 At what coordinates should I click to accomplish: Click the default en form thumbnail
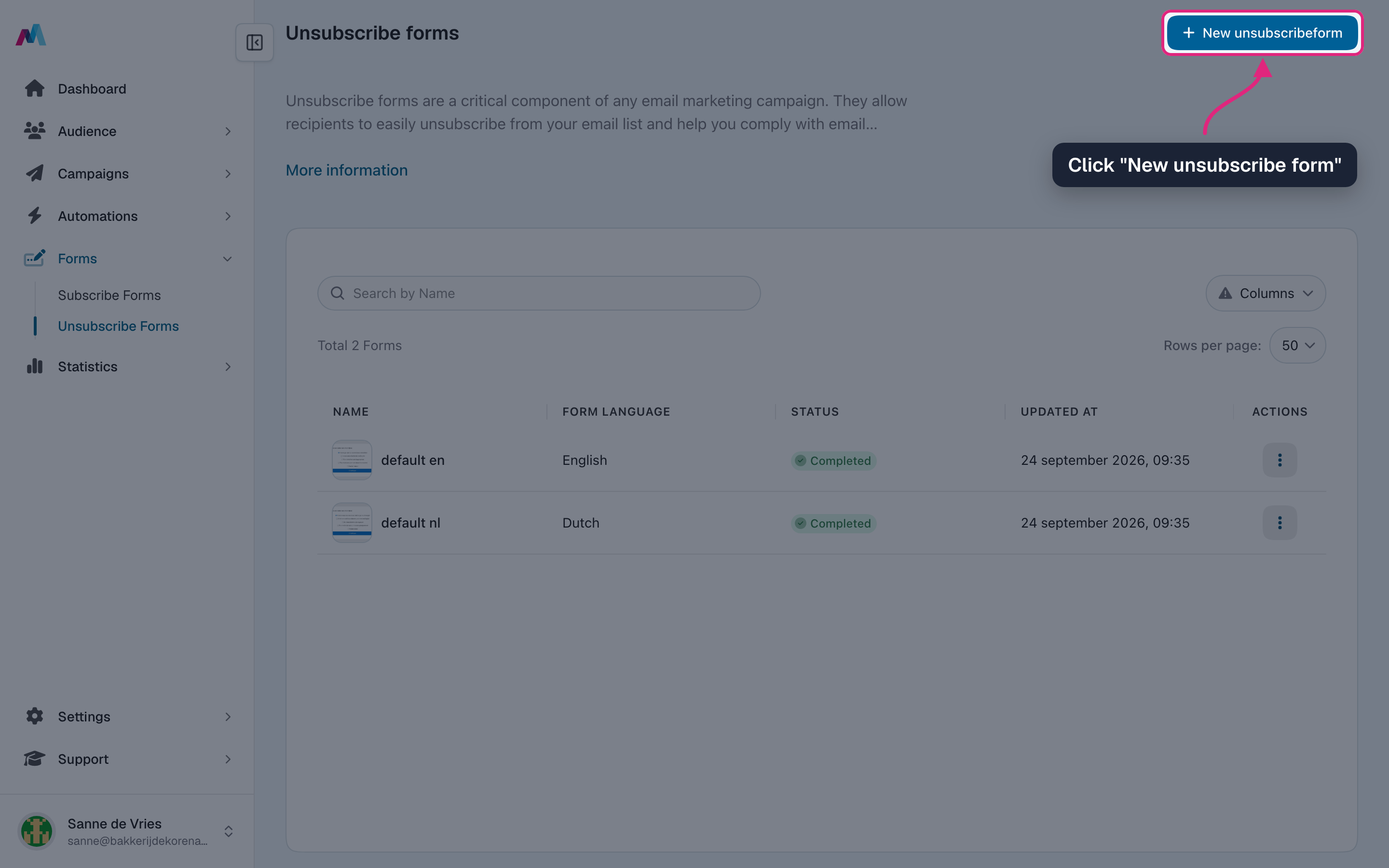tap(352, 460)
